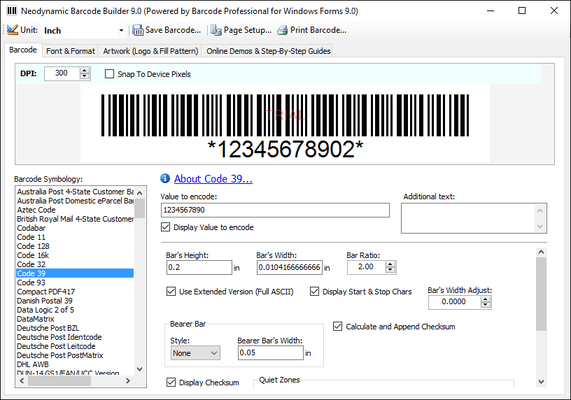Viewport: 571px width, 400px height.
Task: Select Deutsche Post Leitcode
Action: tap(75, 346)
